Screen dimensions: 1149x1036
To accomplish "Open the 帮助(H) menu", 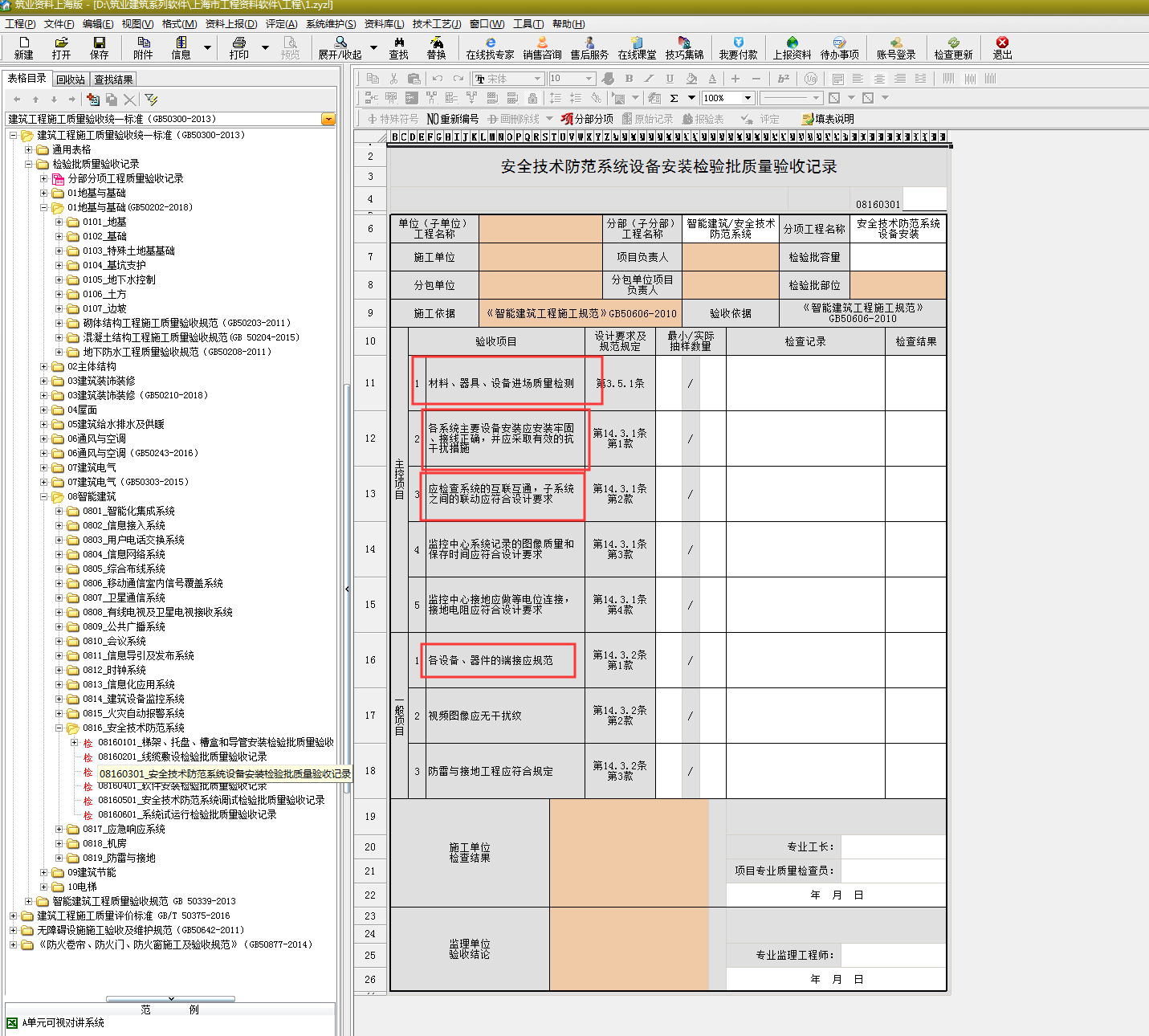I will [568, 24].
